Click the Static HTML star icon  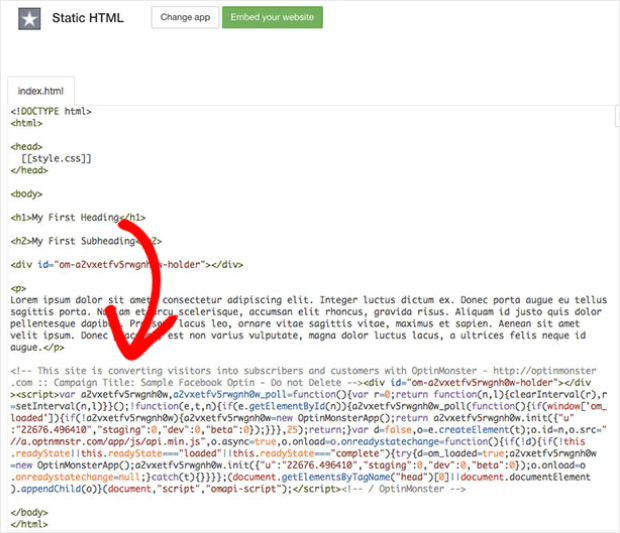coord(29,19)
